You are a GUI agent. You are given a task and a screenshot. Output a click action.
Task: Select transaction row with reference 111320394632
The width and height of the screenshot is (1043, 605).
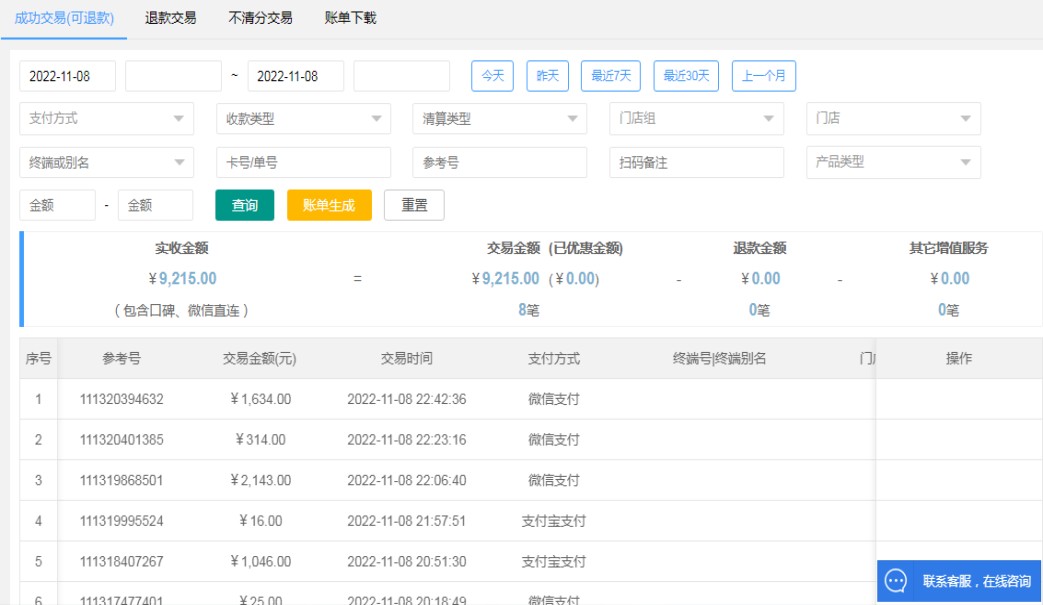pyautogui.click(x=121, y=399)
